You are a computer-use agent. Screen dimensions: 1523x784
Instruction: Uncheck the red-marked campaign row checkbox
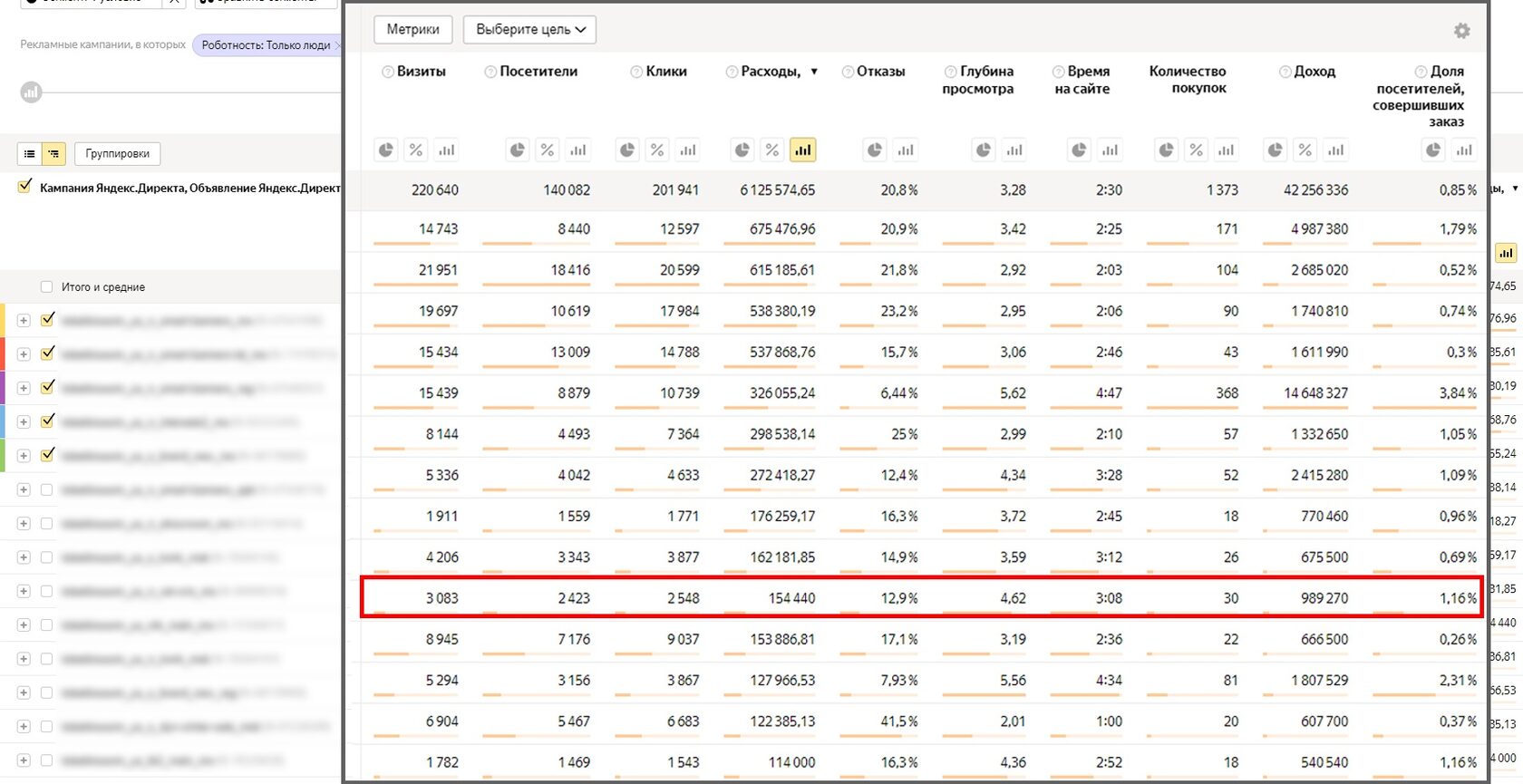(47, 353)
